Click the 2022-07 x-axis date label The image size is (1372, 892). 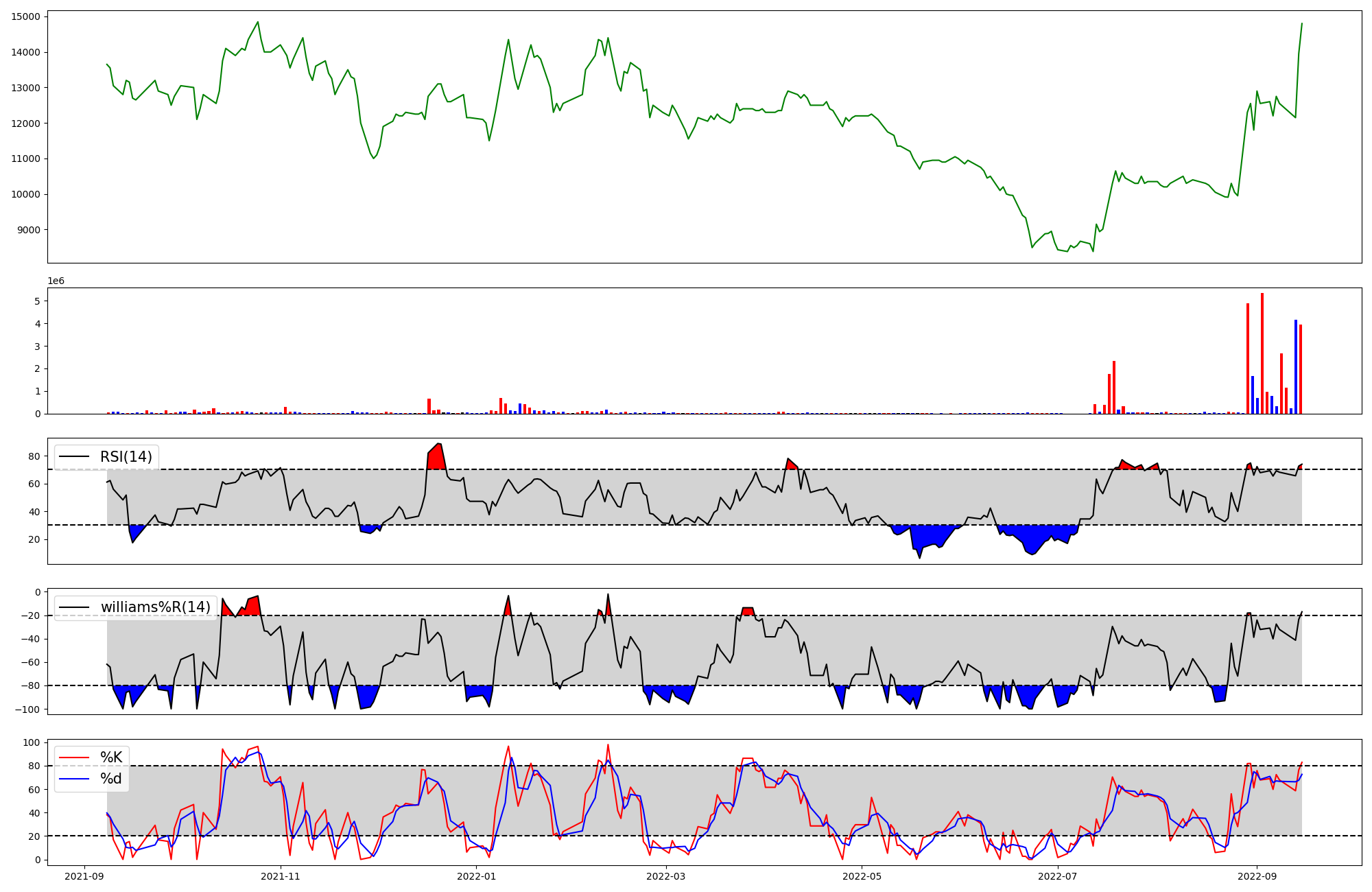point(1058,876)
